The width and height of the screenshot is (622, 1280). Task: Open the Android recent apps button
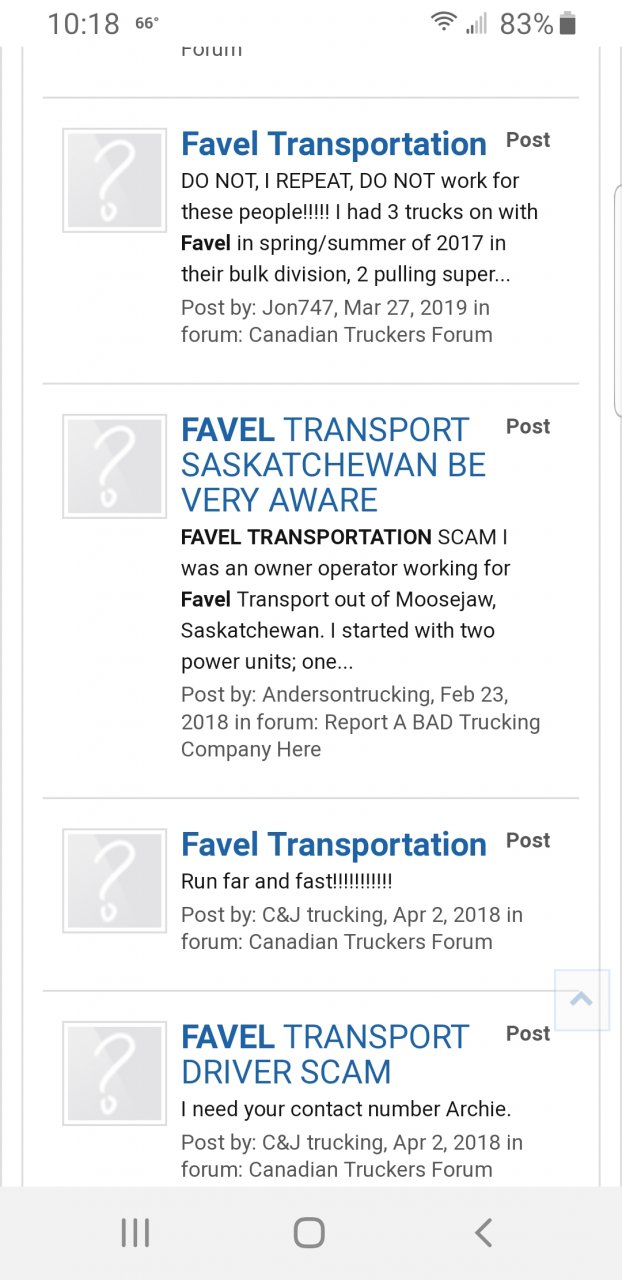click(135, 1233)
